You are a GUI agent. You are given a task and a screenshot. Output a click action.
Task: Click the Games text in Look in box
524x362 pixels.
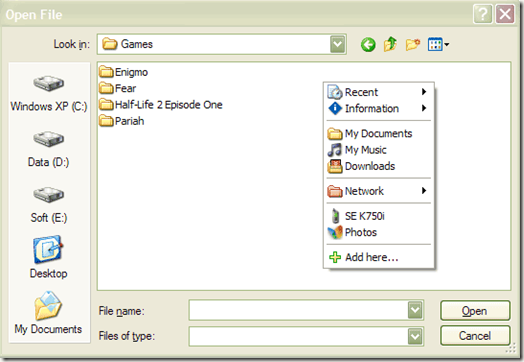137,44
